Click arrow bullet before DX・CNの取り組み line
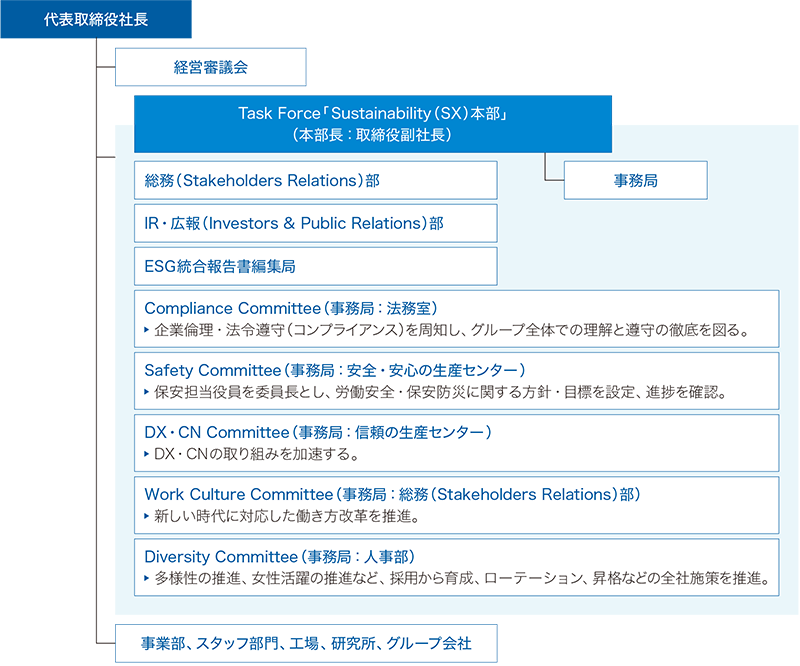This screenshot has width=800, height=666. 147,454
